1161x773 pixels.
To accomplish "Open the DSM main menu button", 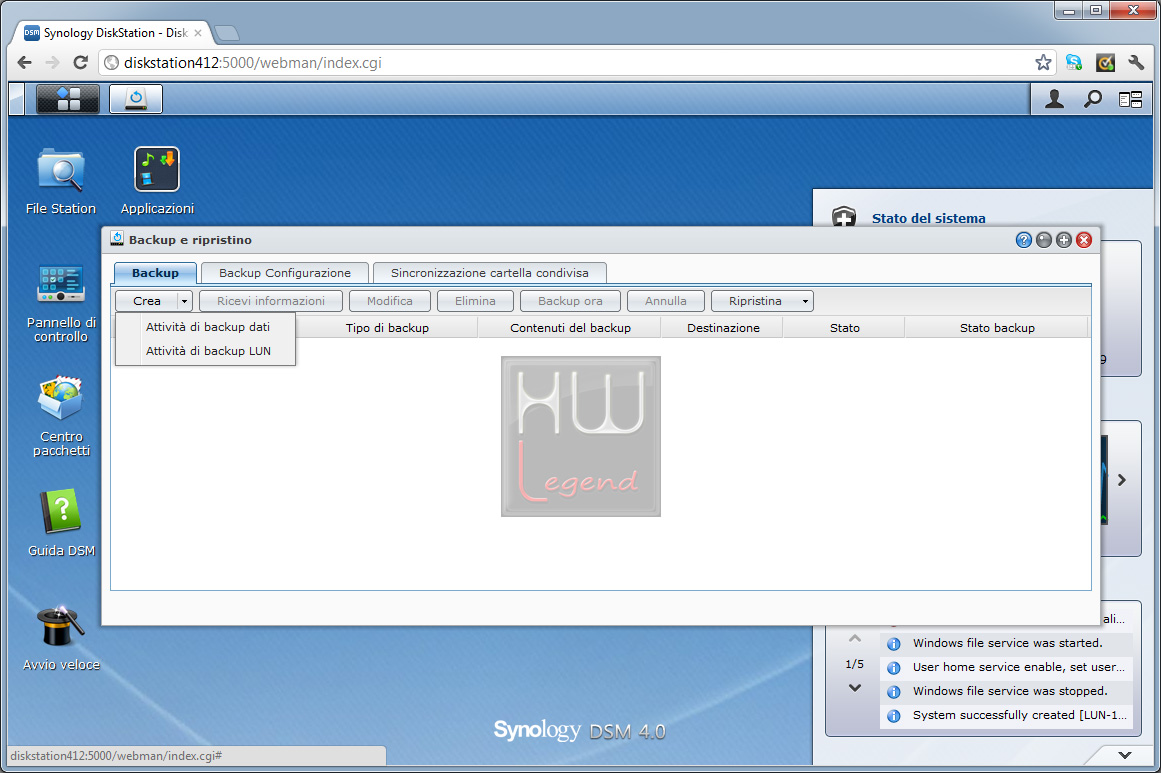I will (x=67, y=98).
